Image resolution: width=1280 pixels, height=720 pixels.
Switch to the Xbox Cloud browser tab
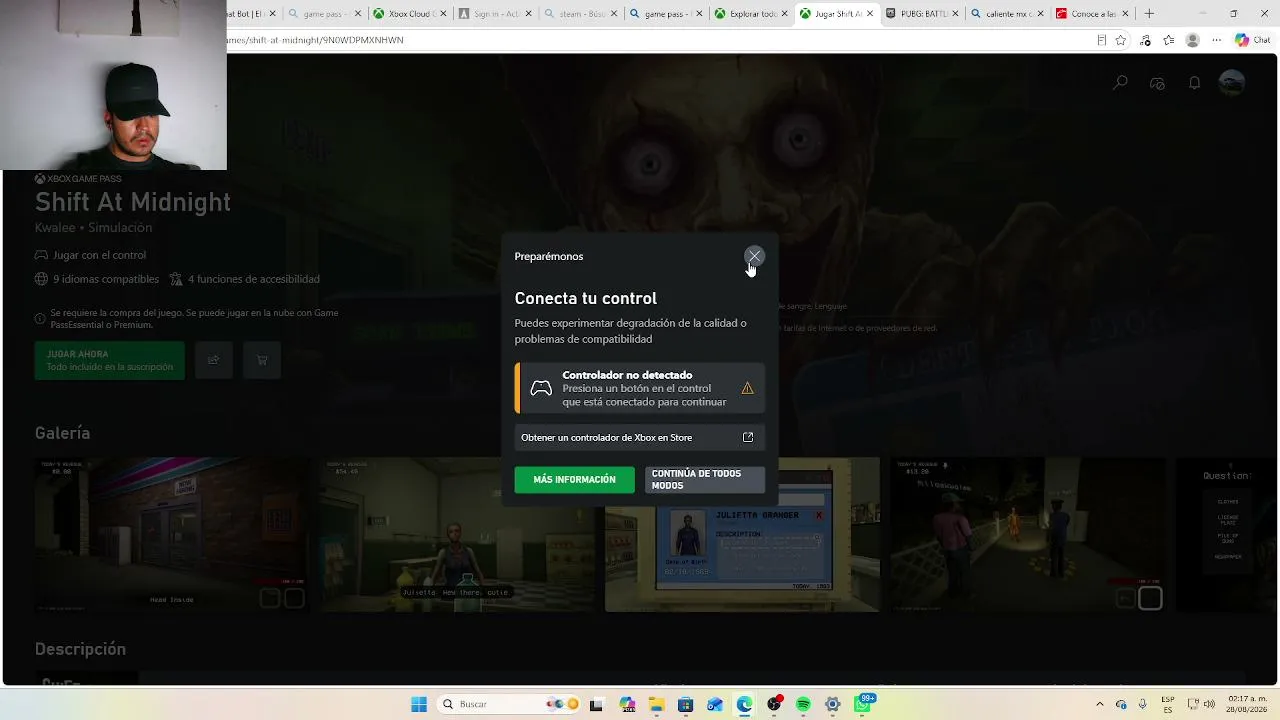pyautogui.click(x=408, y=14)
